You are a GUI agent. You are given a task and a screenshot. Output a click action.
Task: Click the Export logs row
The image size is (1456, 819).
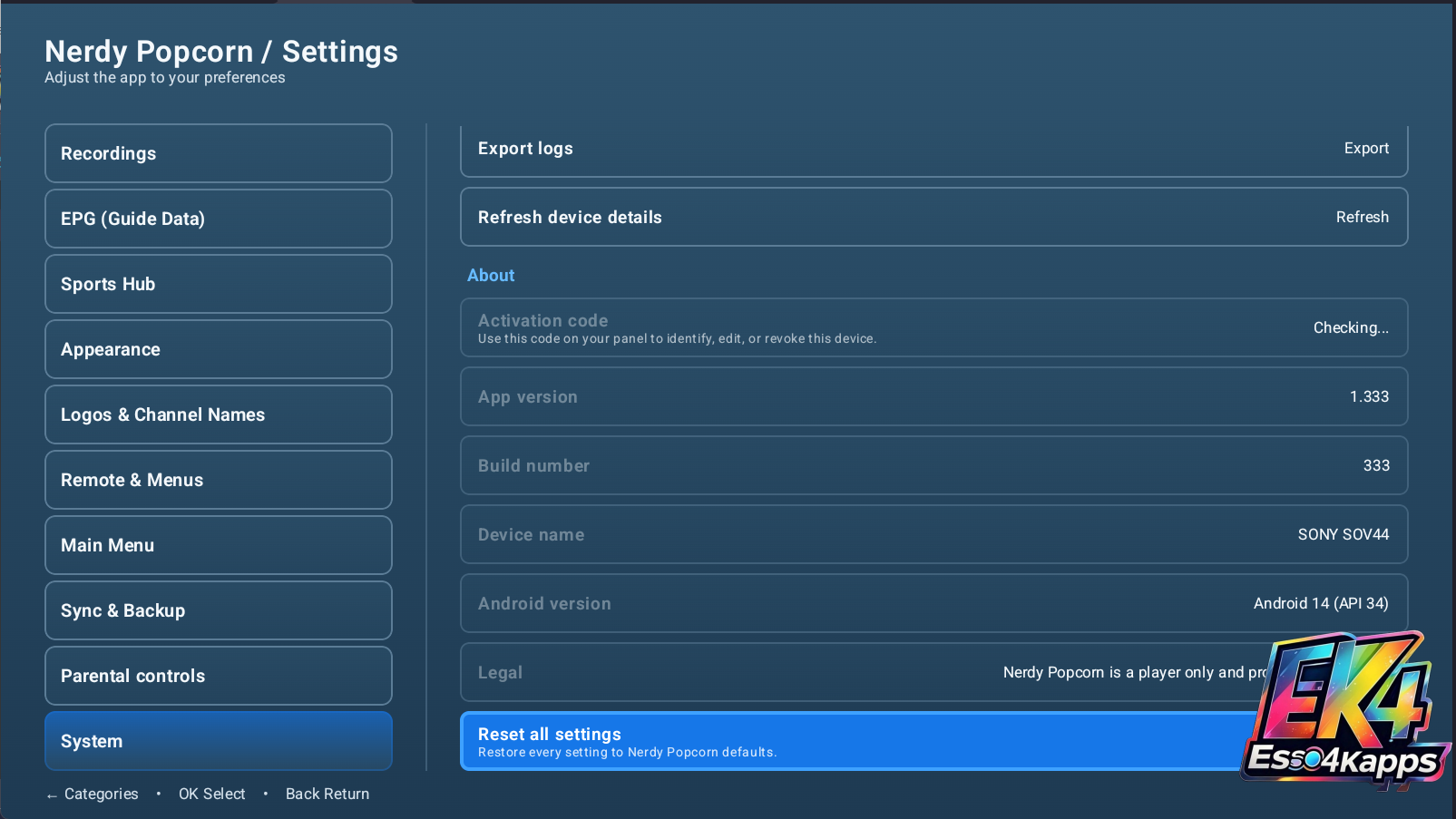[934, 151]
